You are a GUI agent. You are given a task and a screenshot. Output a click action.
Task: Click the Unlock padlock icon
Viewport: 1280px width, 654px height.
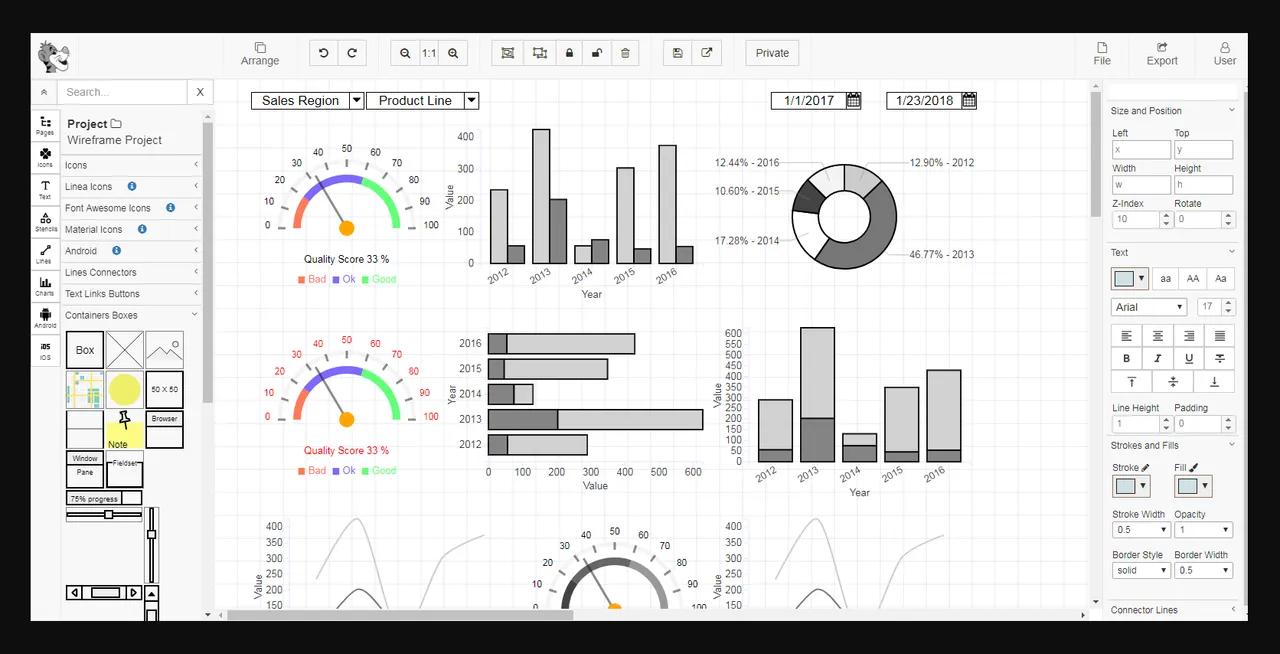point(597,53)
